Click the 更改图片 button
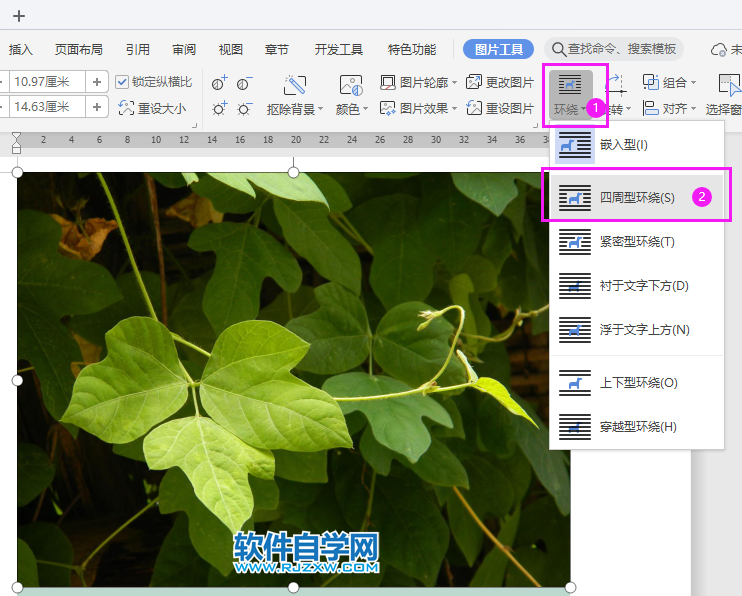742x596 pixels. (x=500, y=82)
